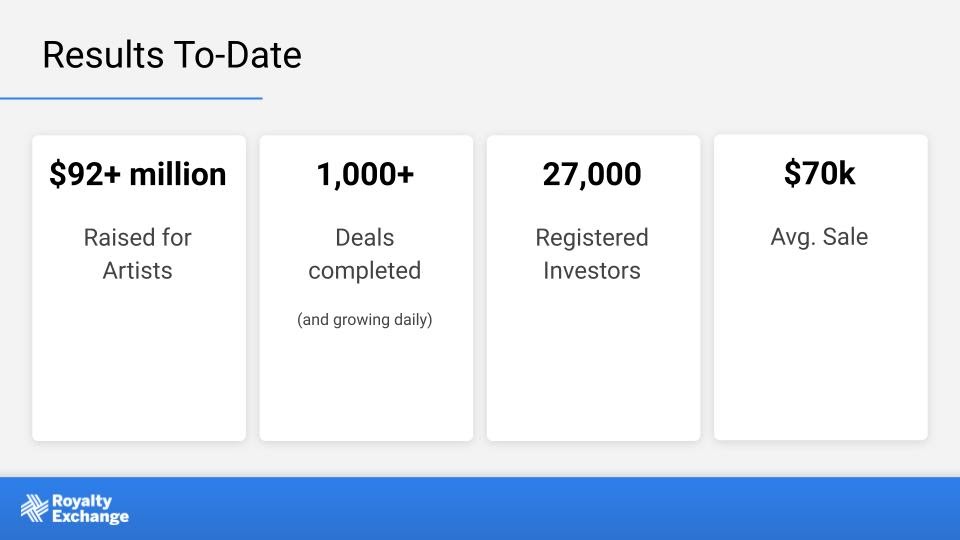Select the 'Results To-Date' slide title
This screenshot has height=540, width=960.
point(171,55)
